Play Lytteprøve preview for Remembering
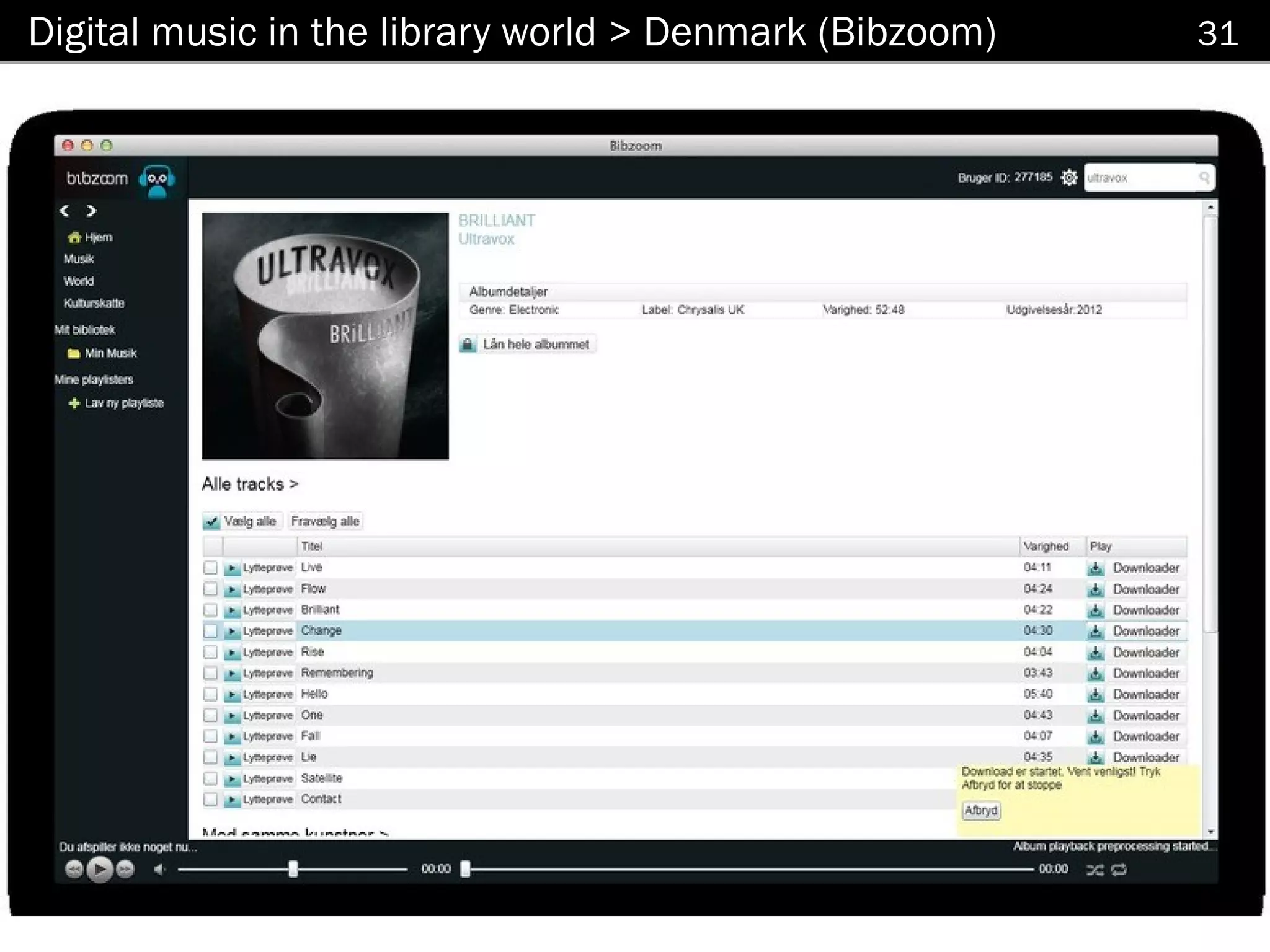 coord(232,674)
